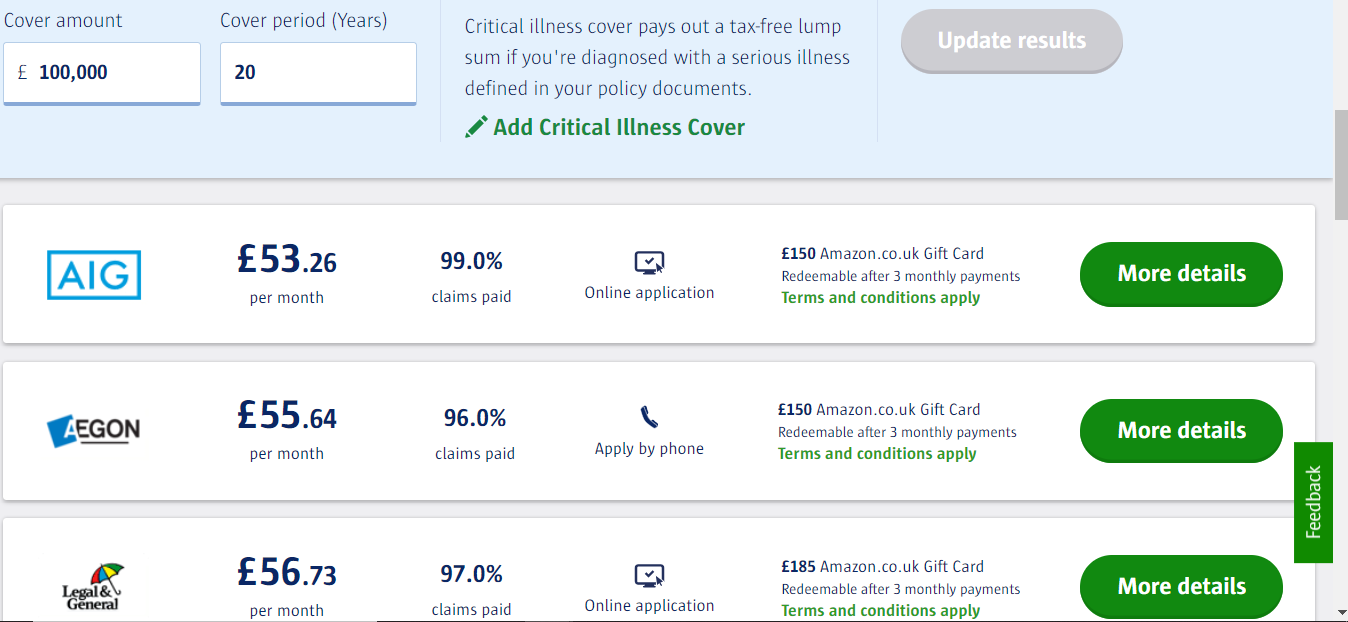This screenshot has width=1348, height=622.
Task: Open More details for Aegon quote
Action: pyautogui.click(x=1181, y=431)
